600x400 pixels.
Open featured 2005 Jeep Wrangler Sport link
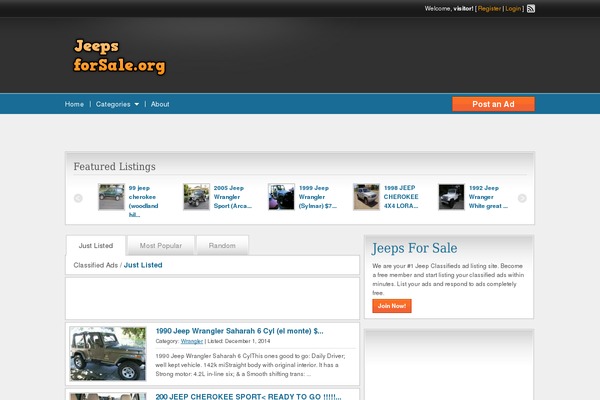[x=233, y=197]
